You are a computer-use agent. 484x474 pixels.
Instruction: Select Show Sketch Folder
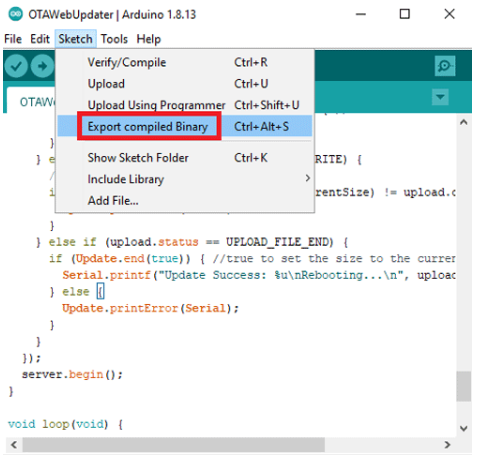point(185,158)
